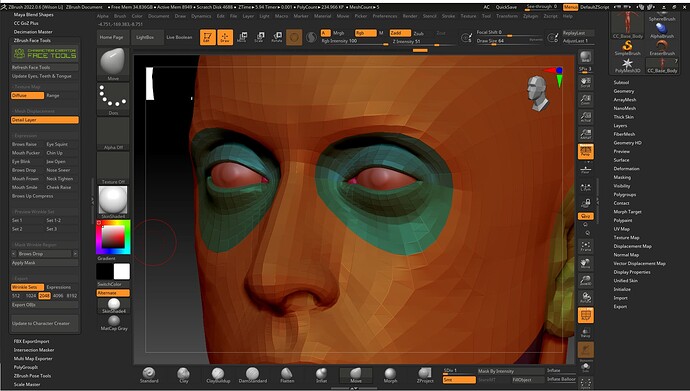This screenshot has width=690, height=391.
Task: Click the ZProject brush icon
Action: pyautogui.click(x=425, y=375)
